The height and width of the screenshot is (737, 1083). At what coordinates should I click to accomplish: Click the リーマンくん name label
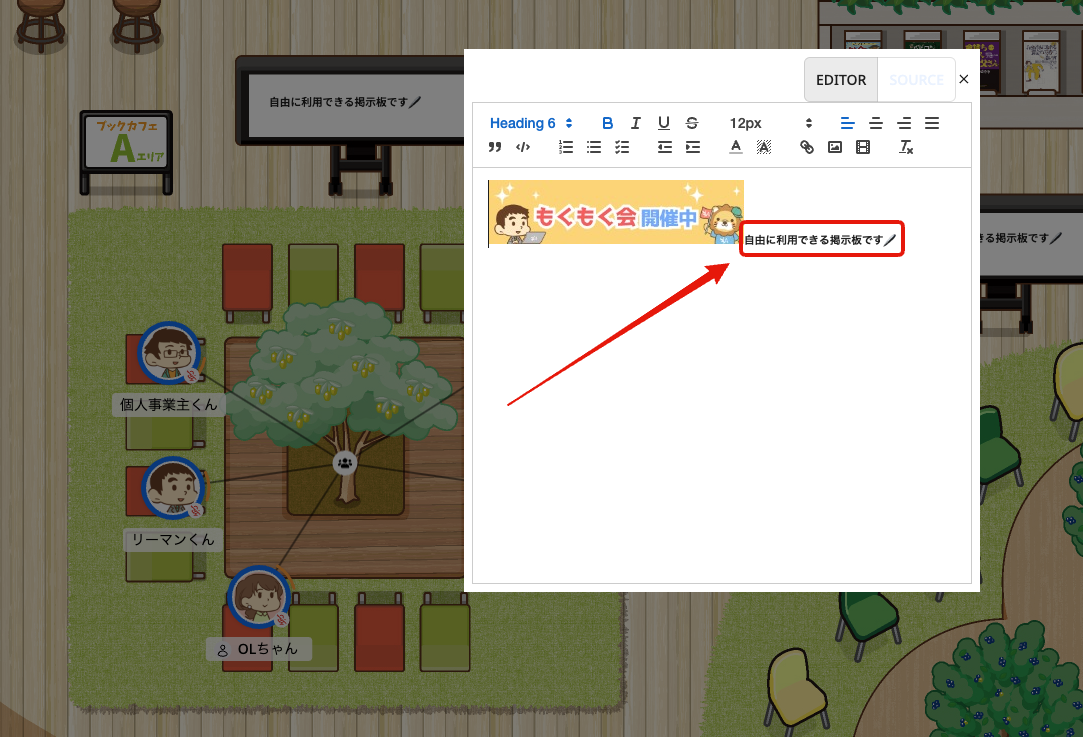173,539
